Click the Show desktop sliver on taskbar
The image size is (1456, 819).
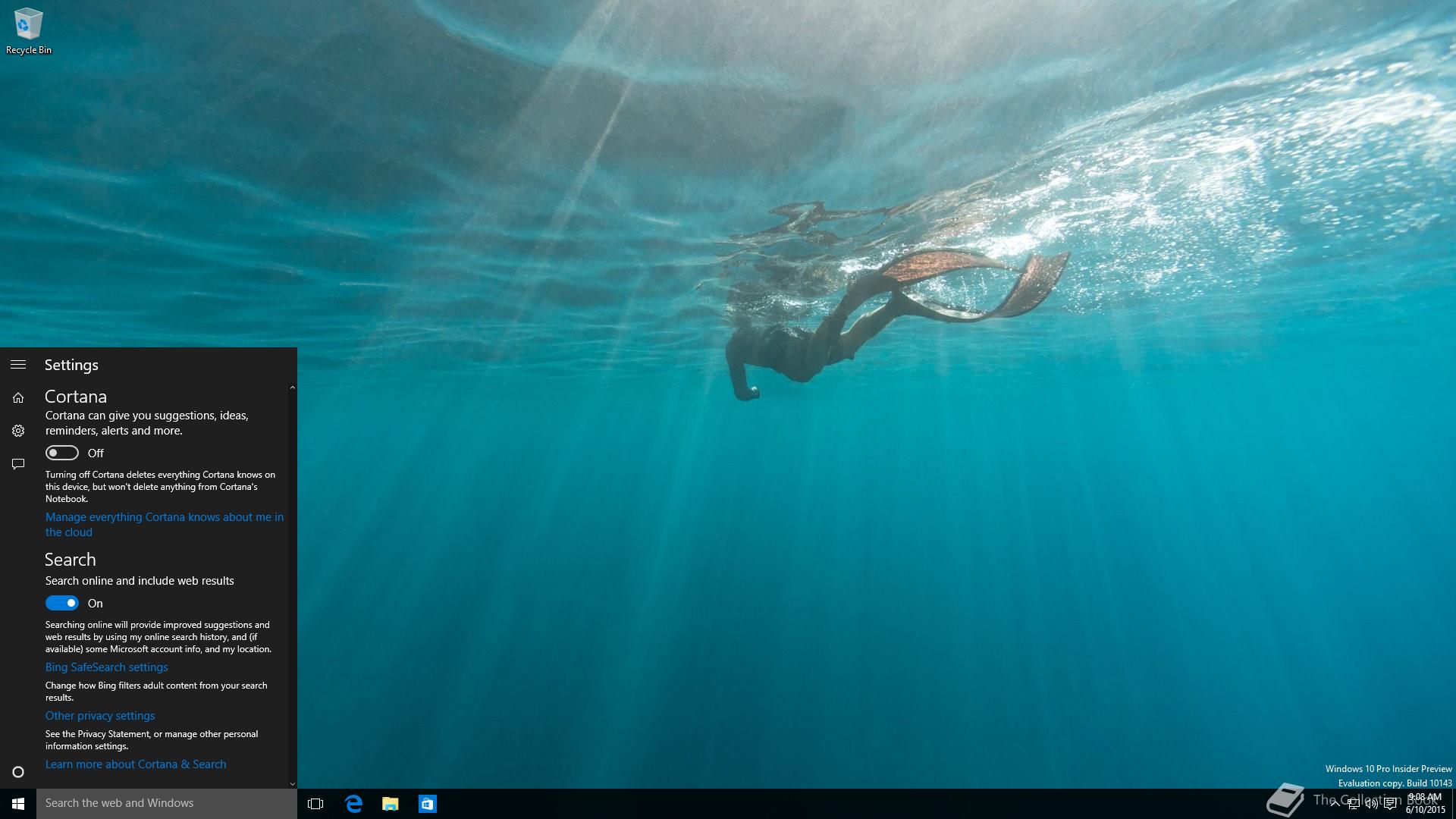pos(1453,804)
